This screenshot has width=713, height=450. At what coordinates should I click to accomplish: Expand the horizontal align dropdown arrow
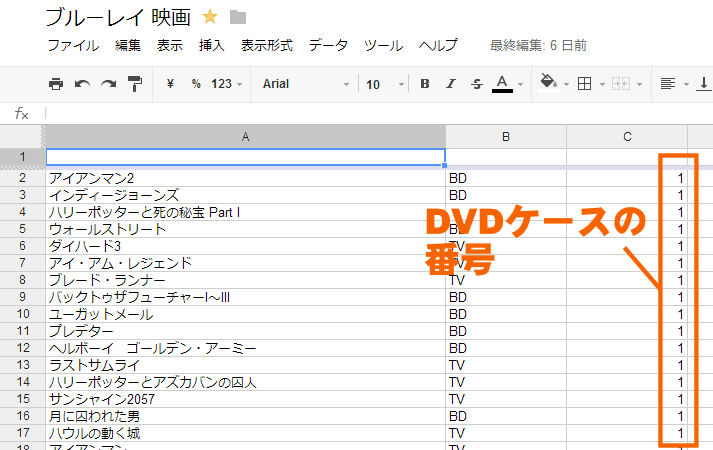(x=686, y=84)
